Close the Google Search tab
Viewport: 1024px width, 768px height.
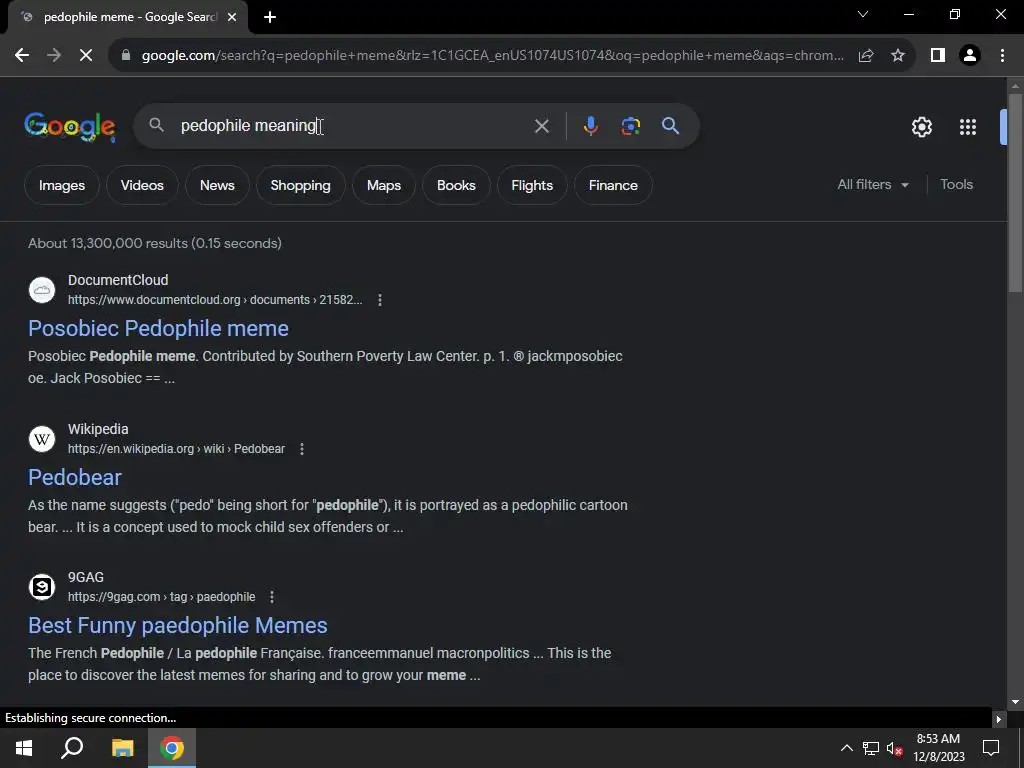tap(232, 17)
